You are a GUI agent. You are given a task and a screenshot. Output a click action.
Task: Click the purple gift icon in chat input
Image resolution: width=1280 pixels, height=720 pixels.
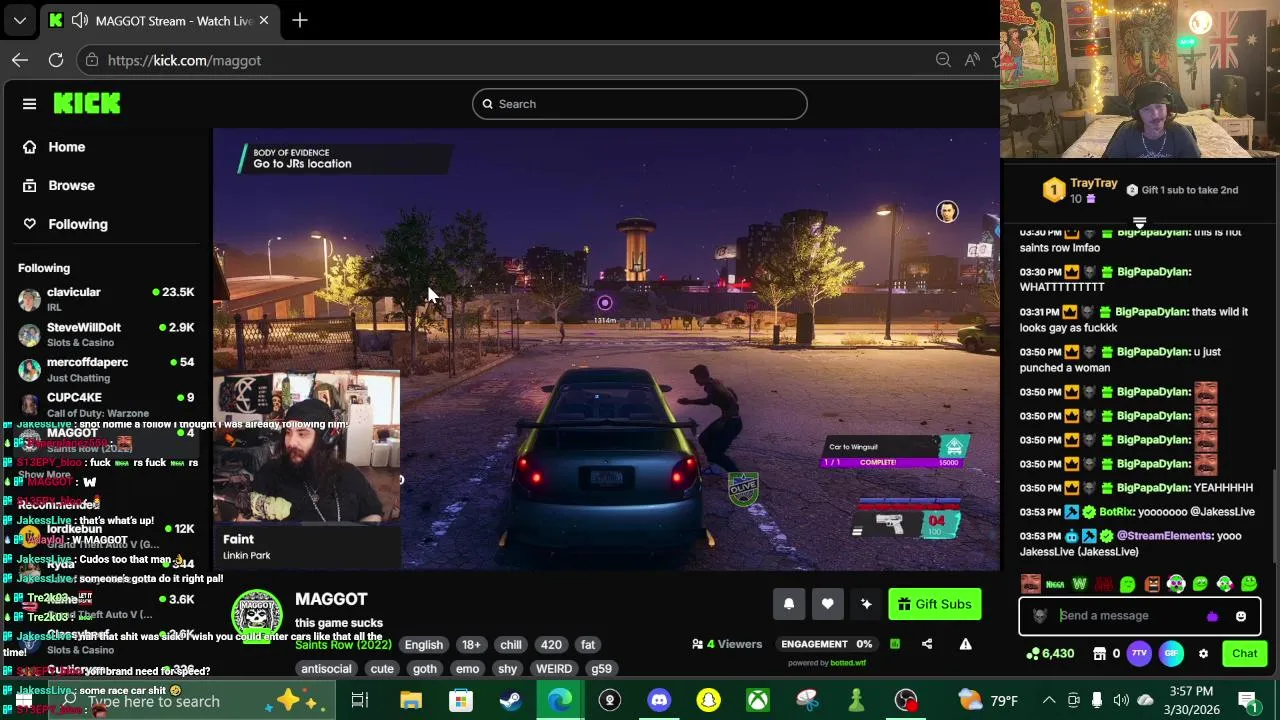coord(1213,616)
